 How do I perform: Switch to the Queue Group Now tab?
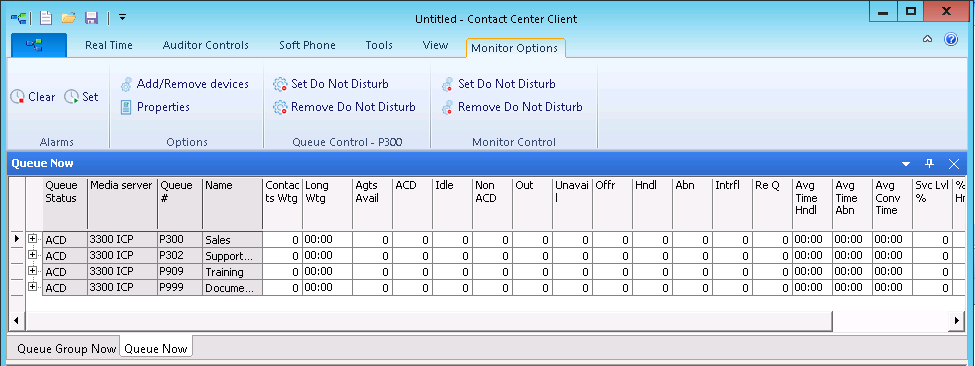click(x=67, y=349)
